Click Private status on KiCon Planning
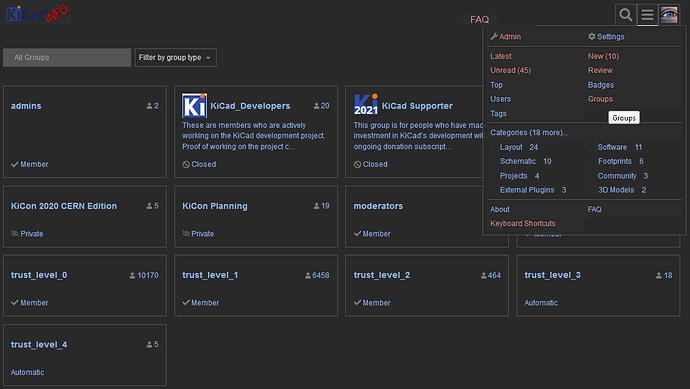The width and height of the screenshot is (690, 389). coord(198,234)
